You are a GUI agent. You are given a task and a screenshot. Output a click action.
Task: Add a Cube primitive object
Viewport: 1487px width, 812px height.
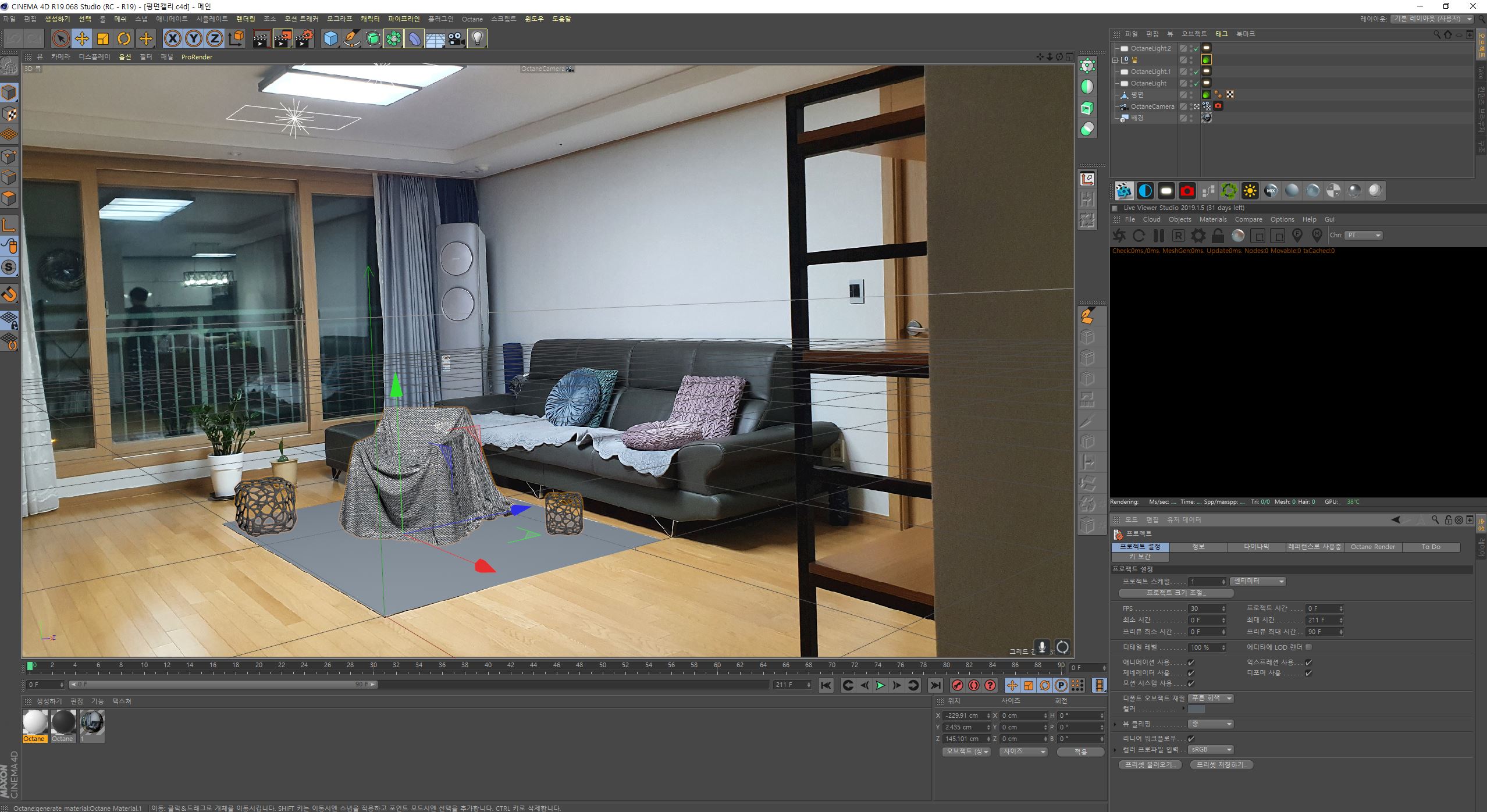point(330,39)
